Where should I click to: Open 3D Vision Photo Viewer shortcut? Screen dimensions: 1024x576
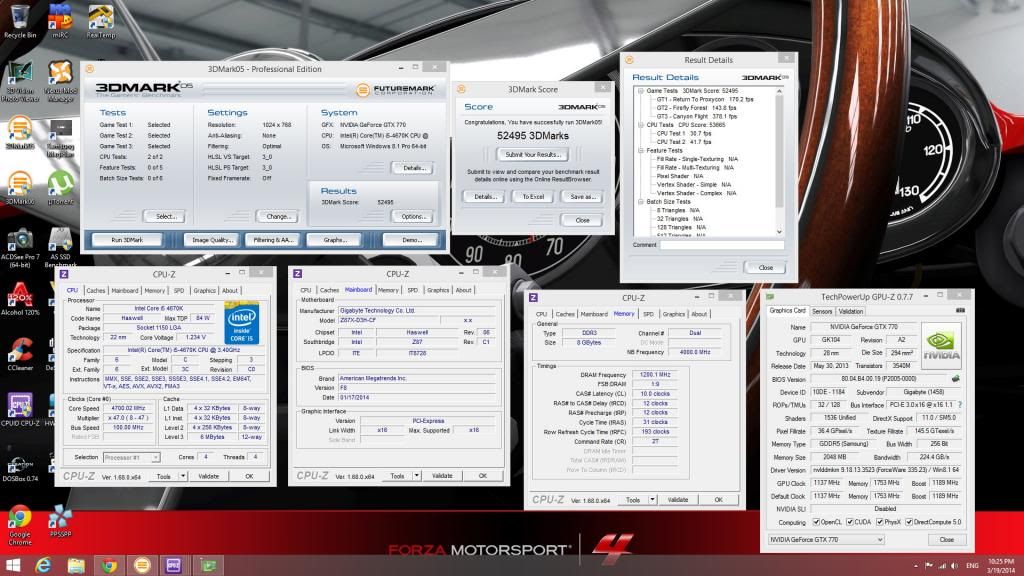pos(20,82)
